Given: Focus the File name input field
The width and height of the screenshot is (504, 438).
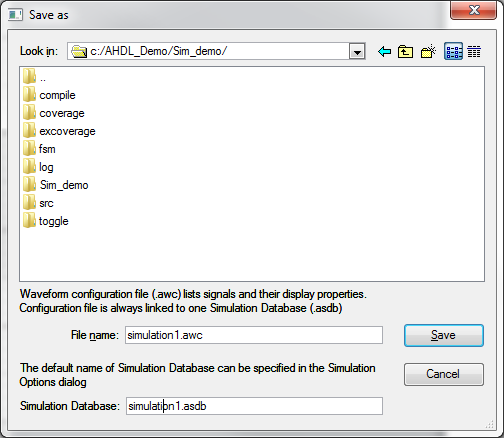Looking at the screenshot, I should [254, 335].
